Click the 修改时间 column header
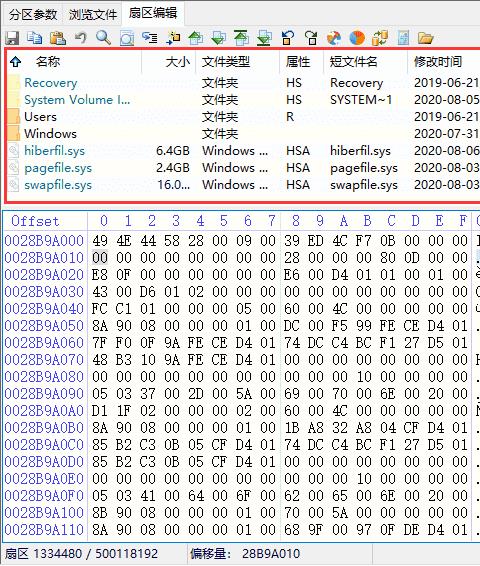Screen dimensions: 480x566 point(438,62)
